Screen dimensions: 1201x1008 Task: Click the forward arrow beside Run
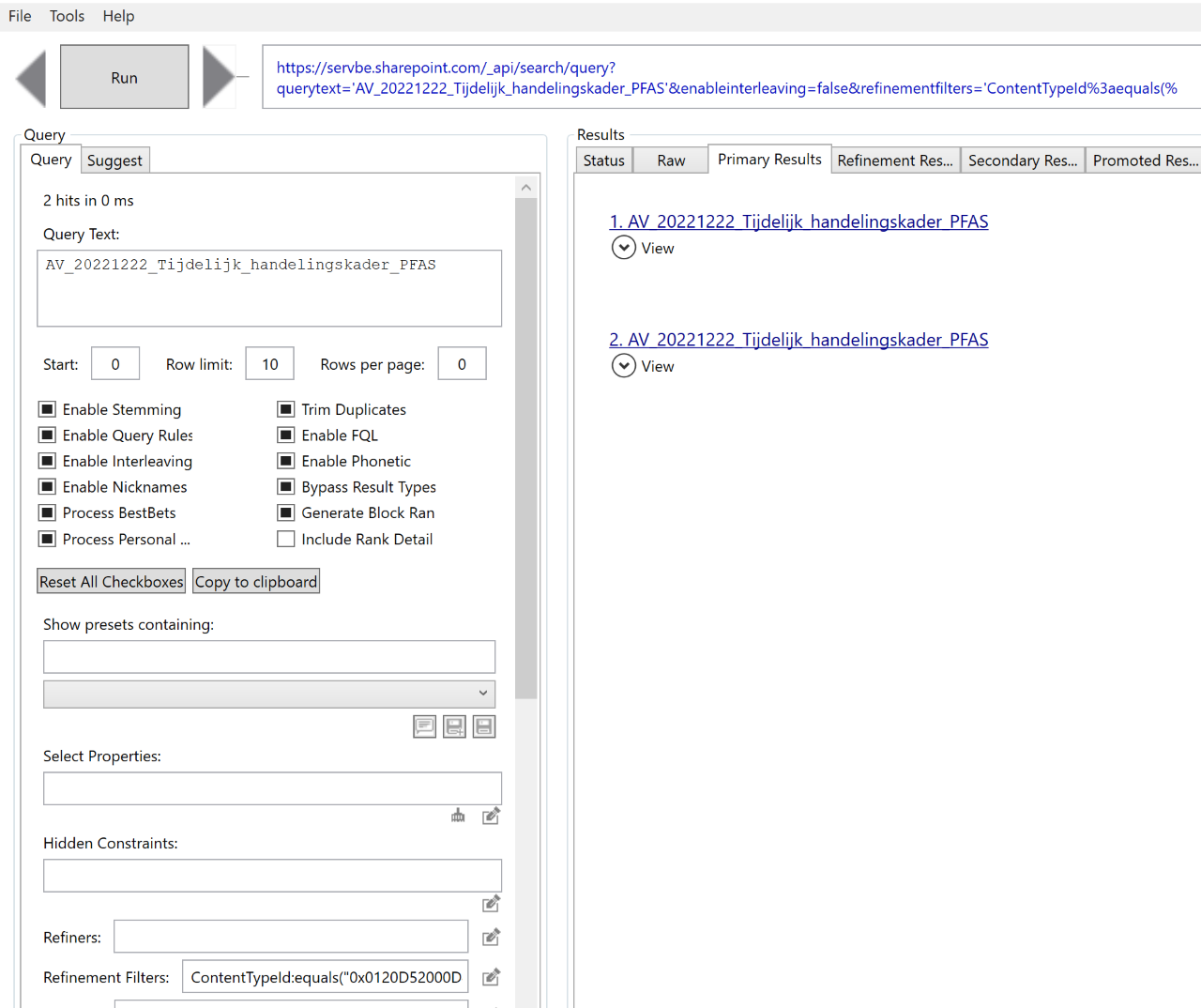click(x=219, y=77)
